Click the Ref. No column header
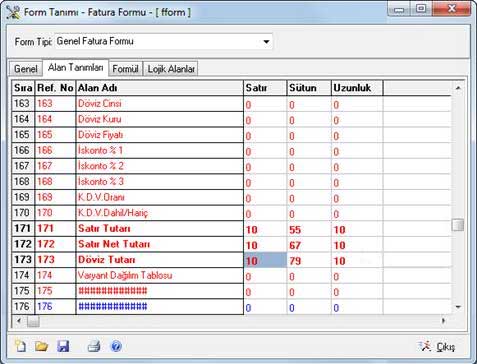Image resolution: width=477 pixels, height=364 pixels. 55,88
